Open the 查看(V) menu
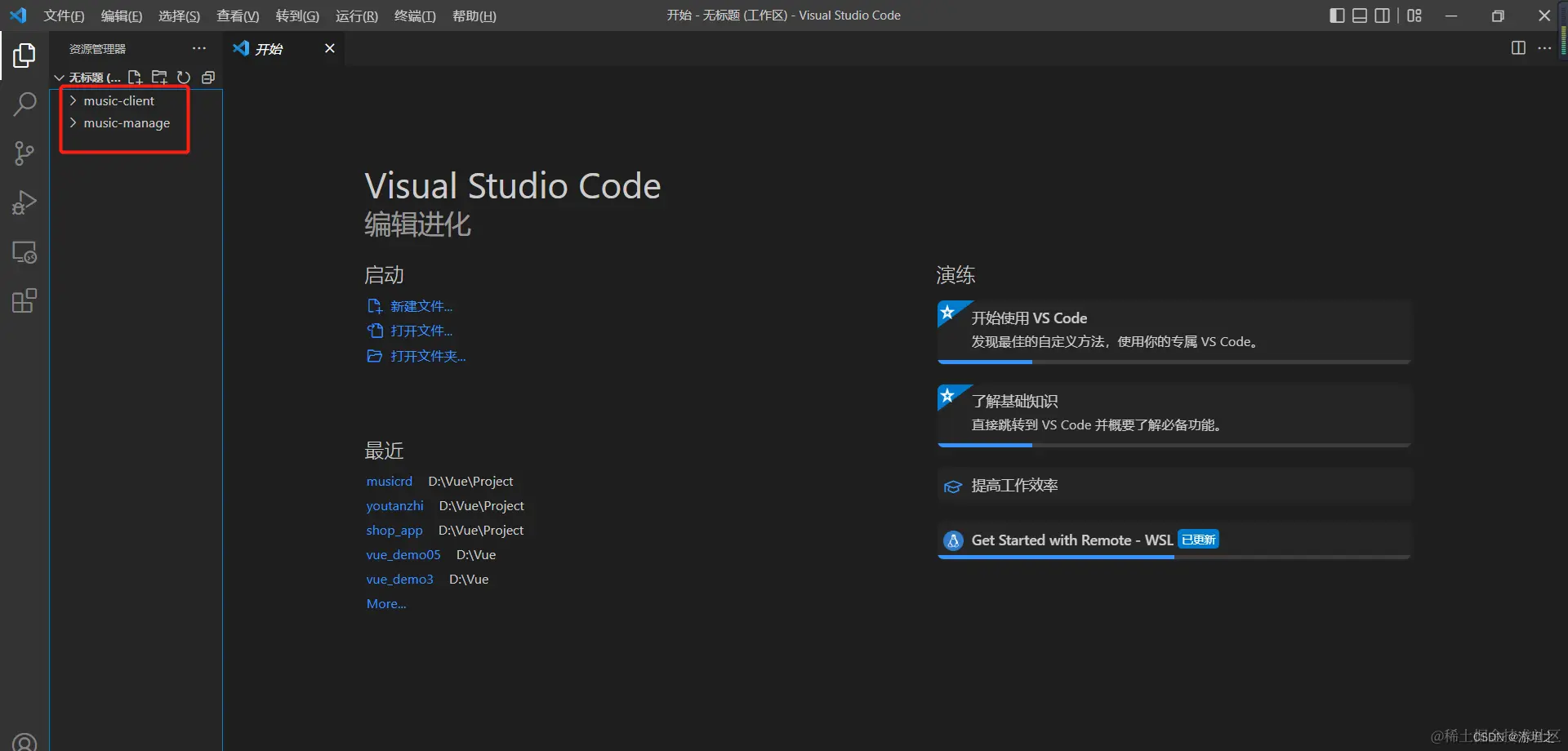Viewport: 1568px width, 751px height. [238, 16]
